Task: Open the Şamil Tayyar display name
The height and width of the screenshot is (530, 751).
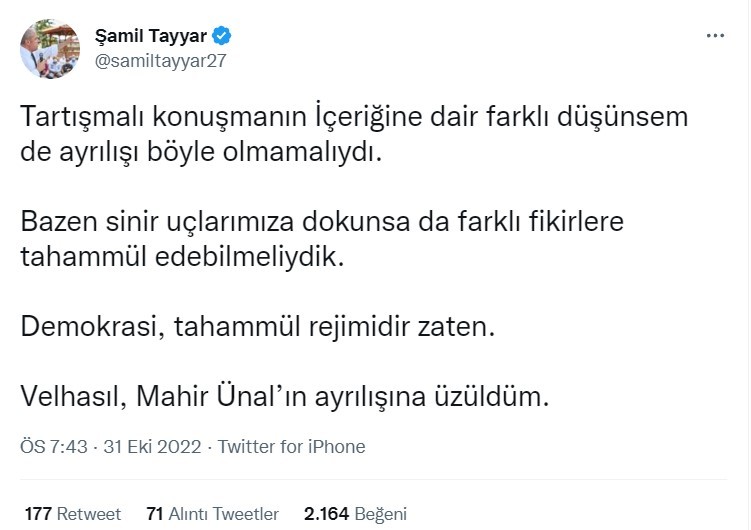Action: click(x=163, y=37)
